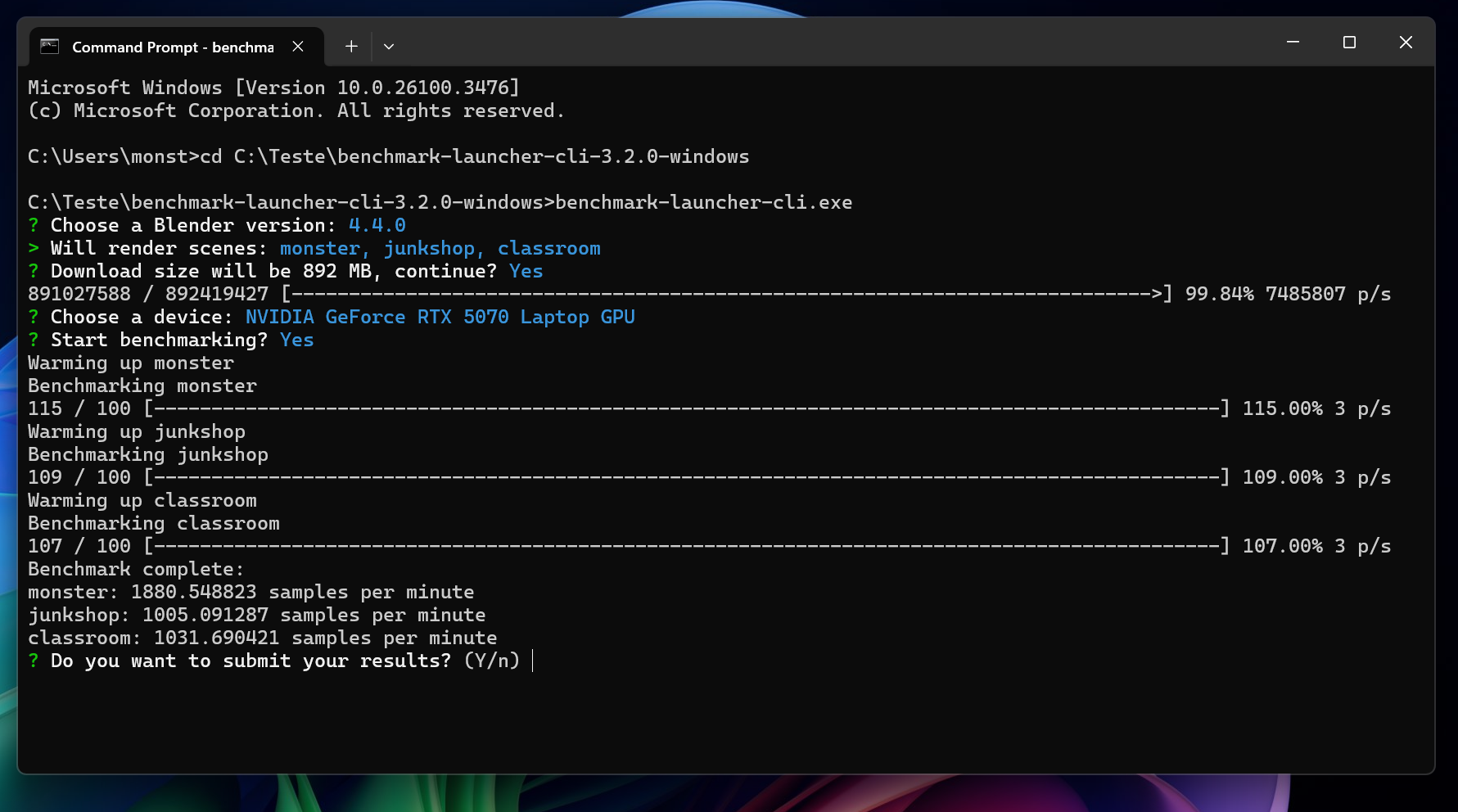Click the 'Benchmark complete:' line
1458x812 pixels.
136,569
